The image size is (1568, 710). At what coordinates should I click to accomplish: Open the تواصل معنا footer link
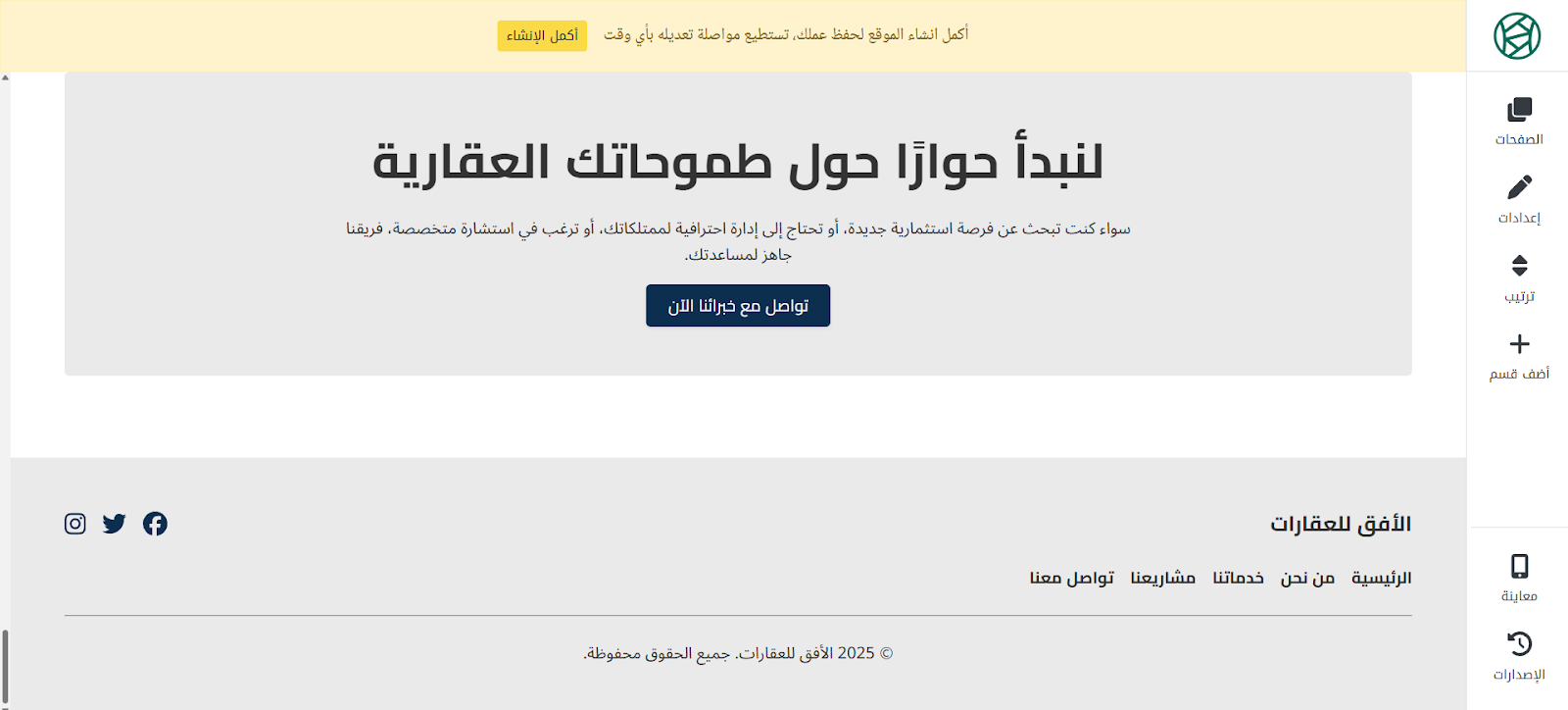tap(1071, 578)
